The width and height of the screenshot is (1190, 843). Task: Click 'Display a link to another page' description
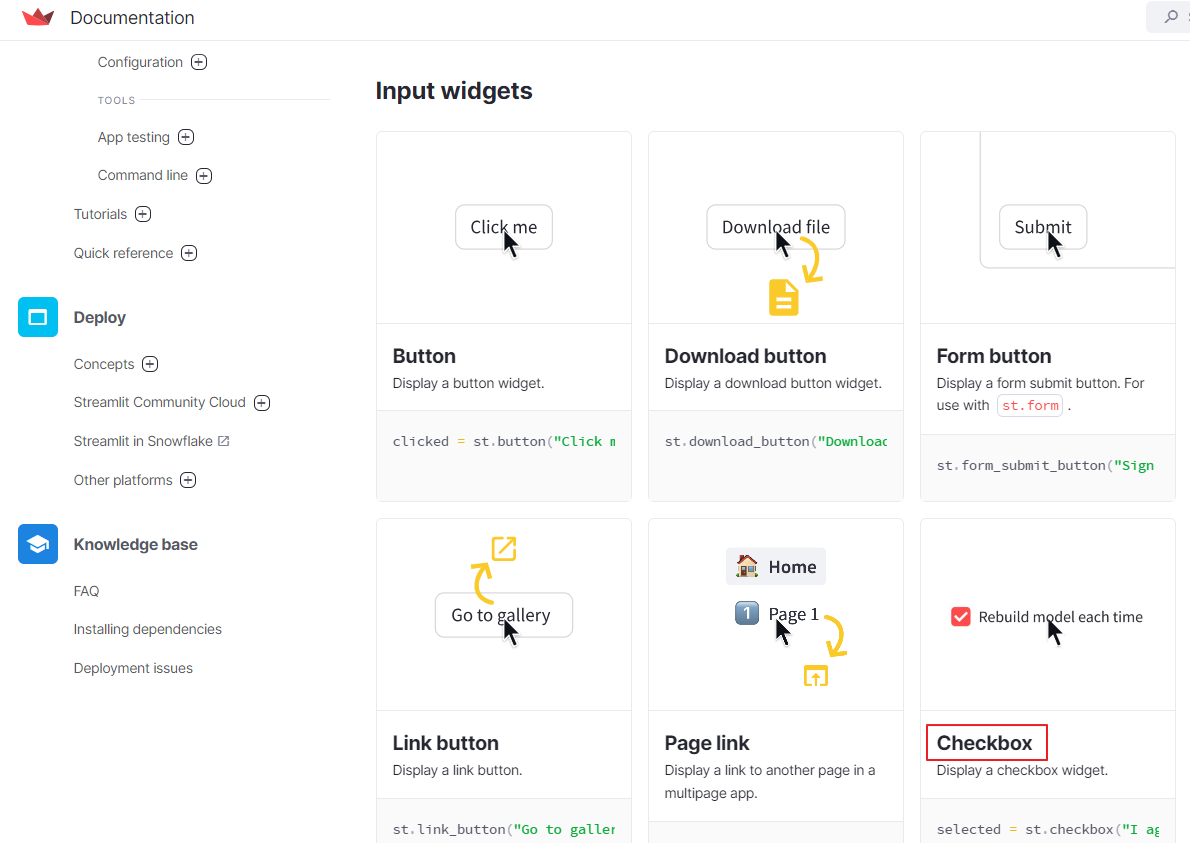tap(770, 782)
